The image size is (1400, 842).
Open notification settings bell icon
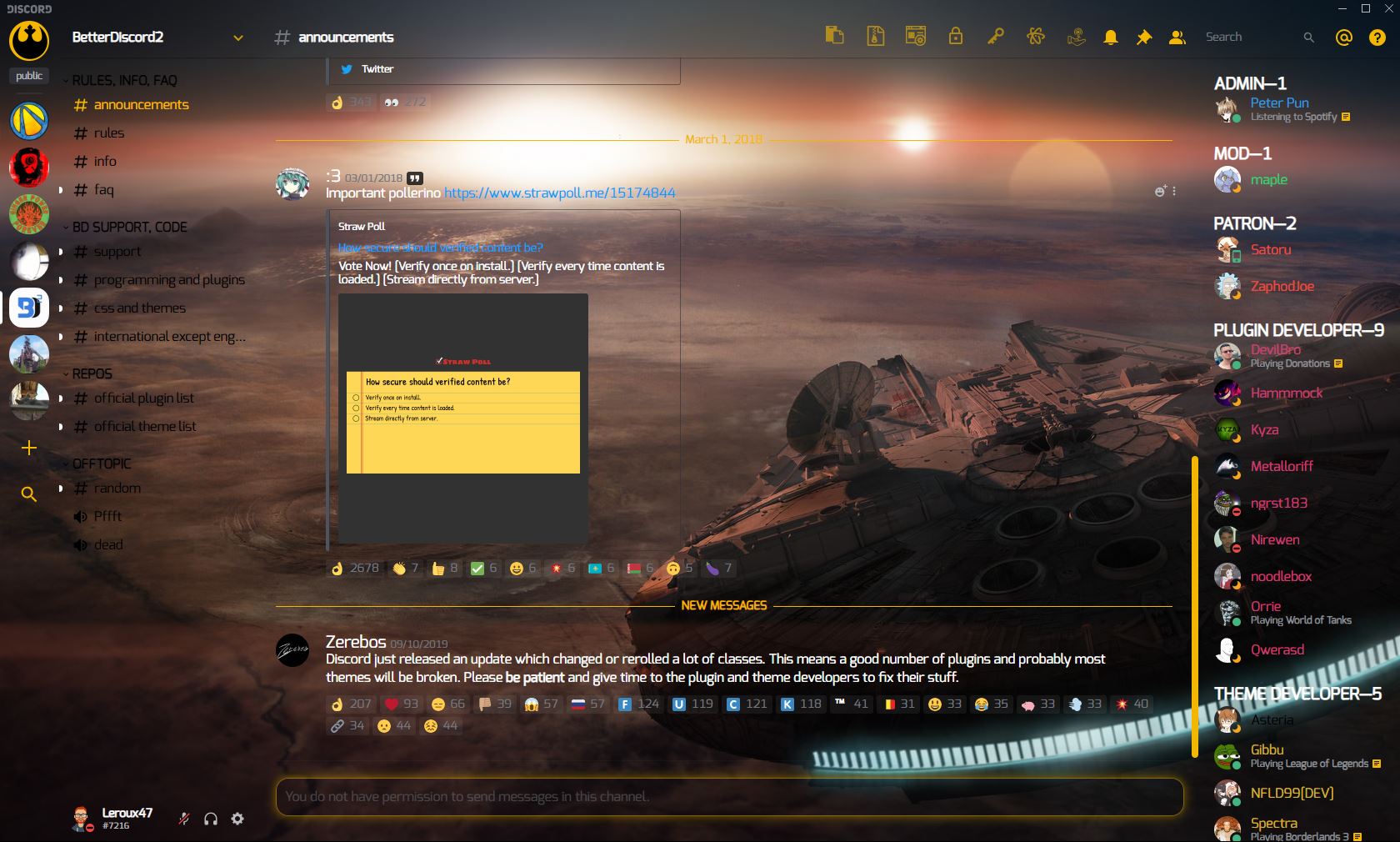tap(1110, 38)
